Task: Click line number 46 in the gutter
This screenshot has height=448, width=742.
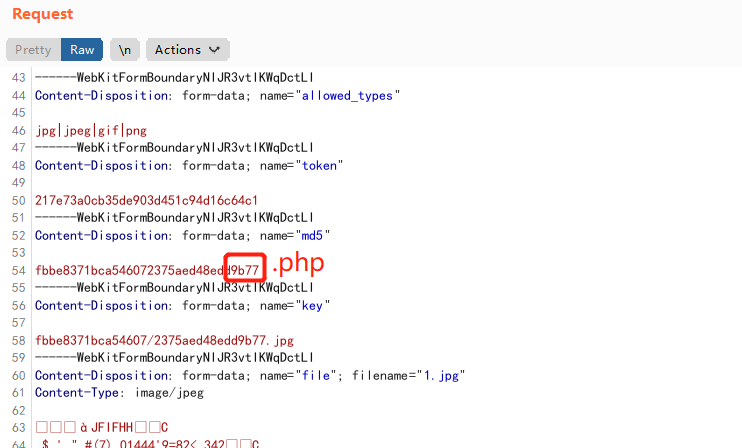Action: point(18,131)
